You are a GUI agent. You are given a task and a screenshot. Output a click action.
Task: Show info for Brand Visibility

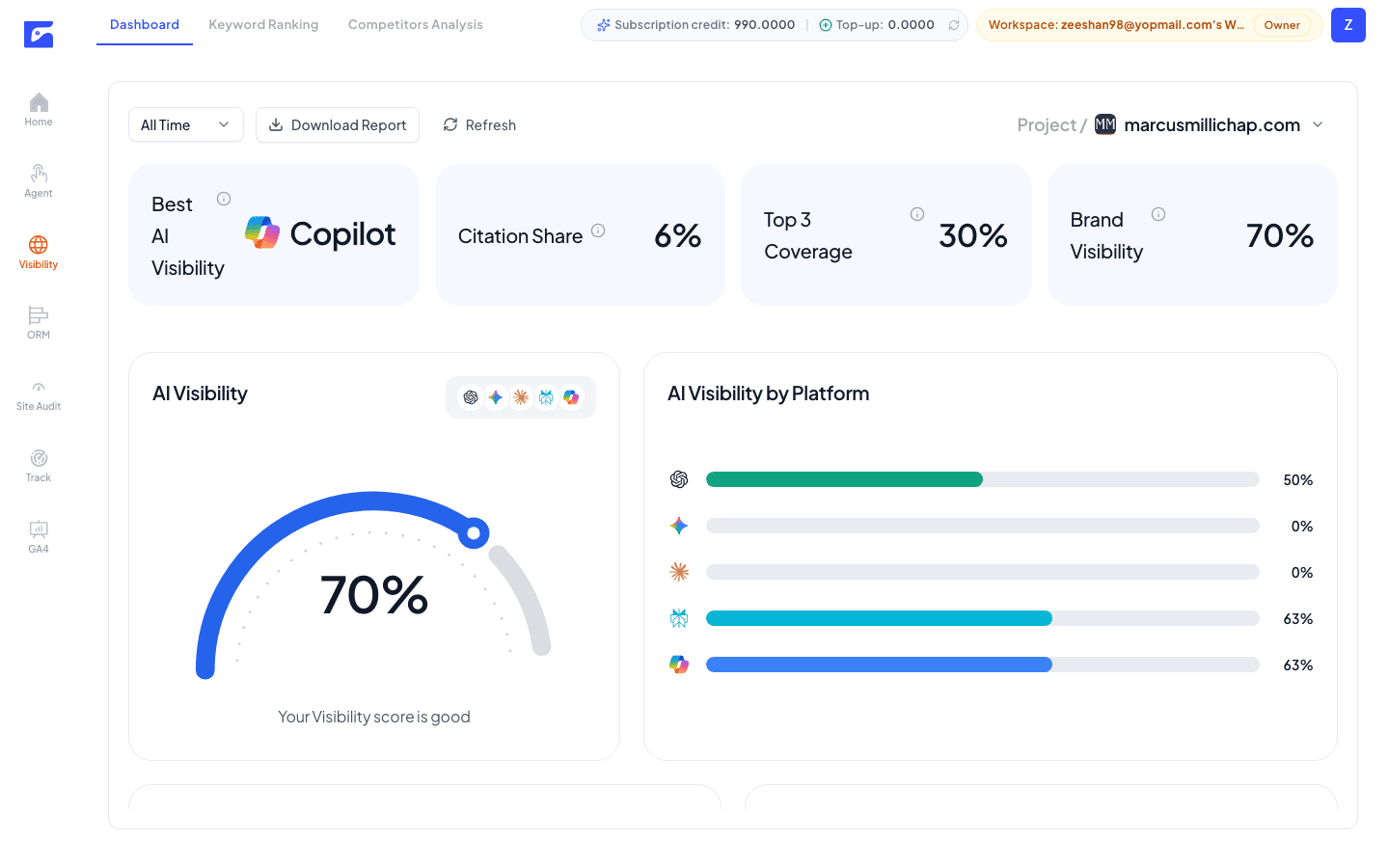pos(1158,214)
